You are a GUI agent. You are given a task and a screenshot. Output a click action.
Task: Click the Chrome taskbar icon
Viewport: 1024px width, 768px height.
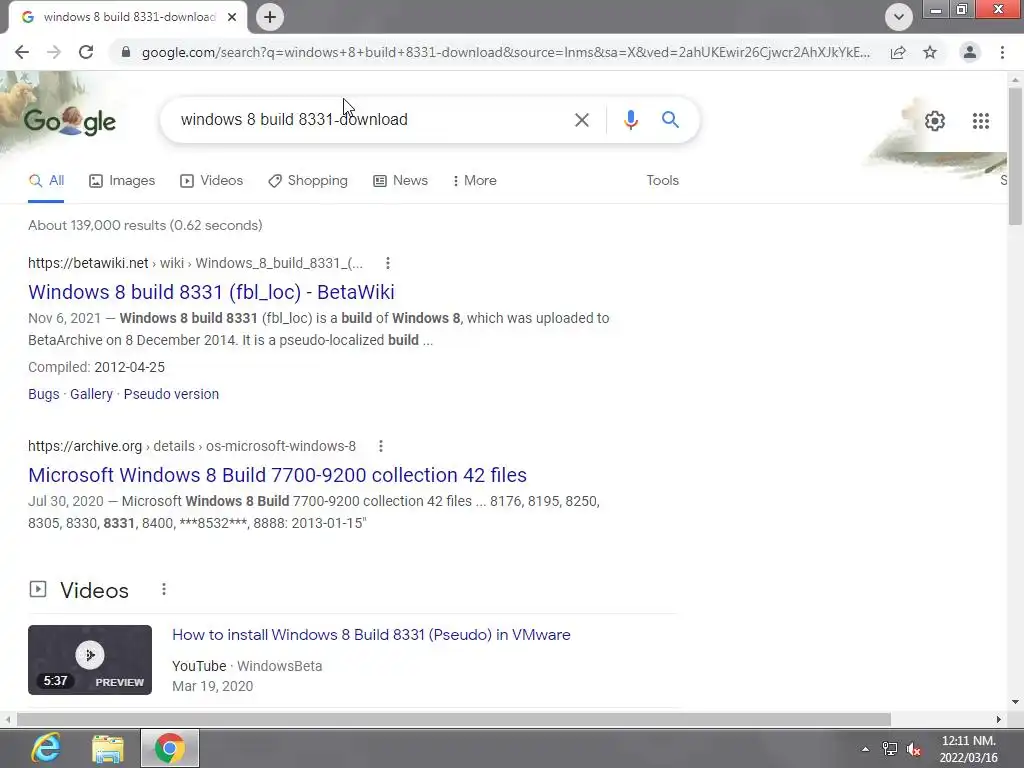pos(170,748)
